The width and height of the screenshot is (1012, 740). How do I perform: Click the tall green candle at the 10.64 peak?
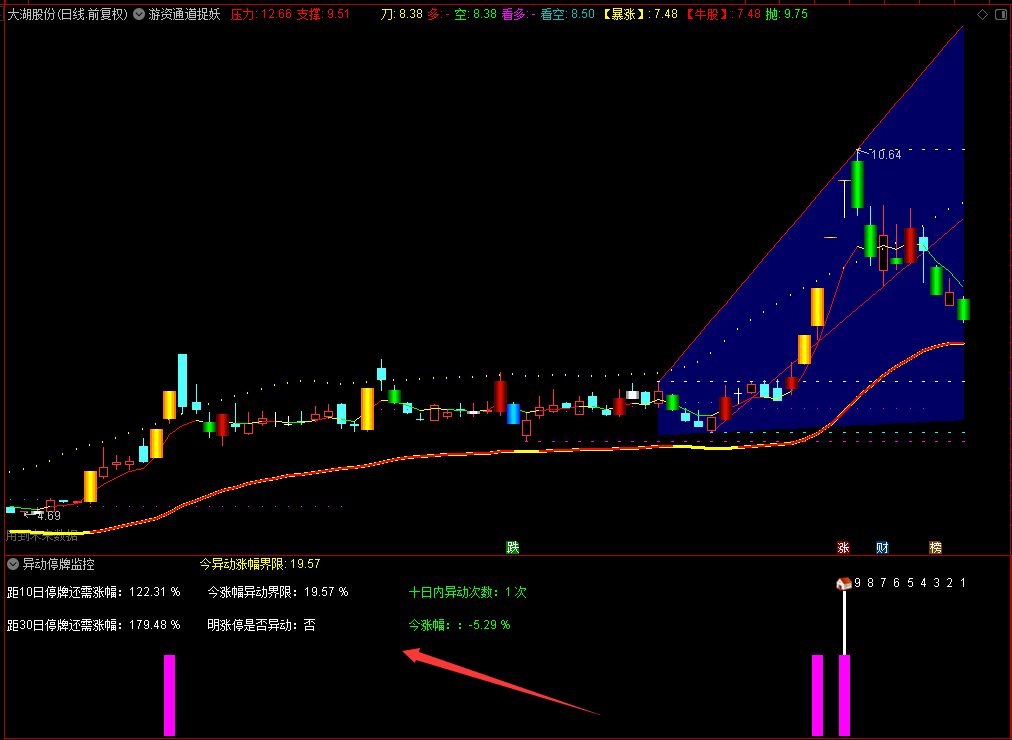coord(857,184)
